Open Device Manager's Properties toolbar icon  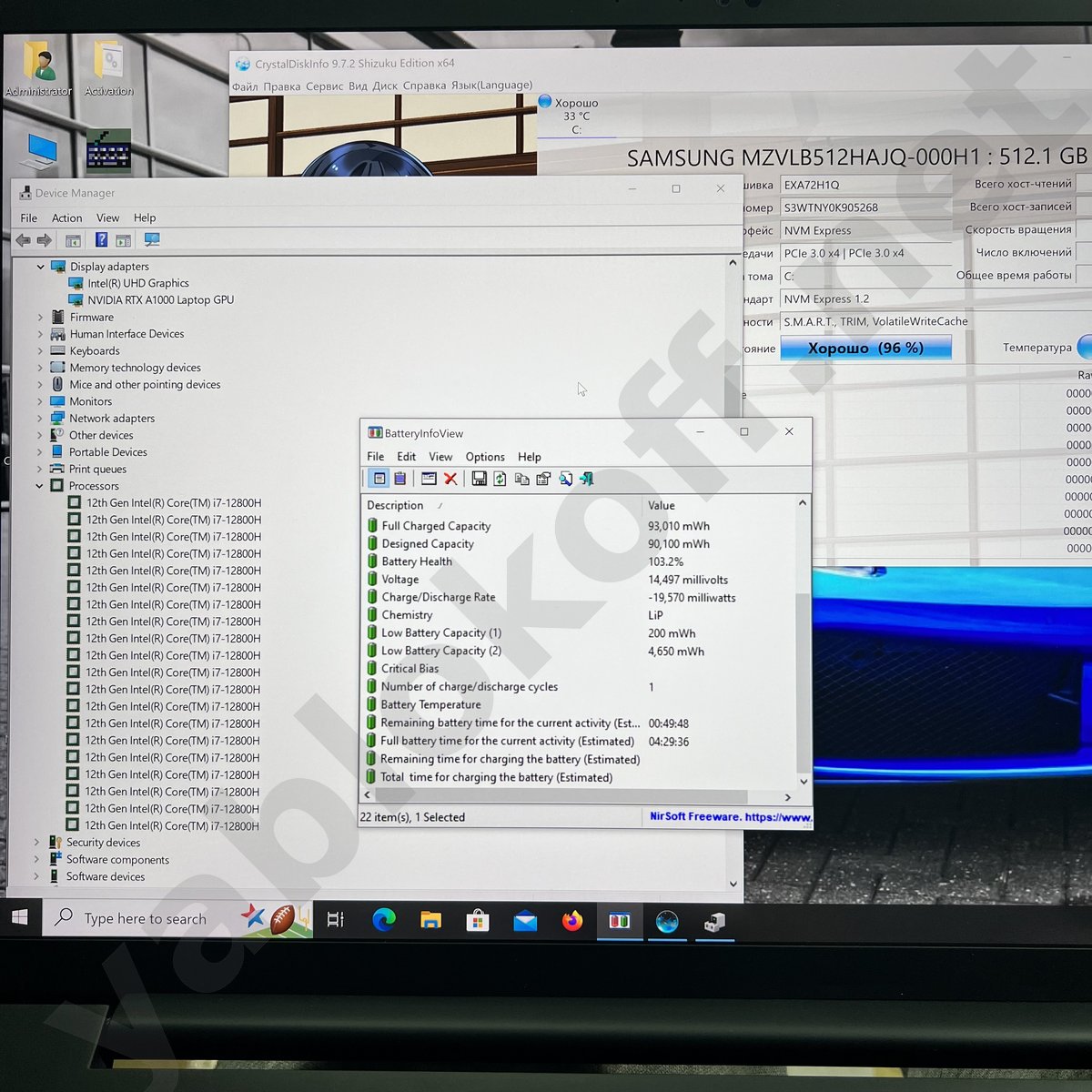click(124, 240)
